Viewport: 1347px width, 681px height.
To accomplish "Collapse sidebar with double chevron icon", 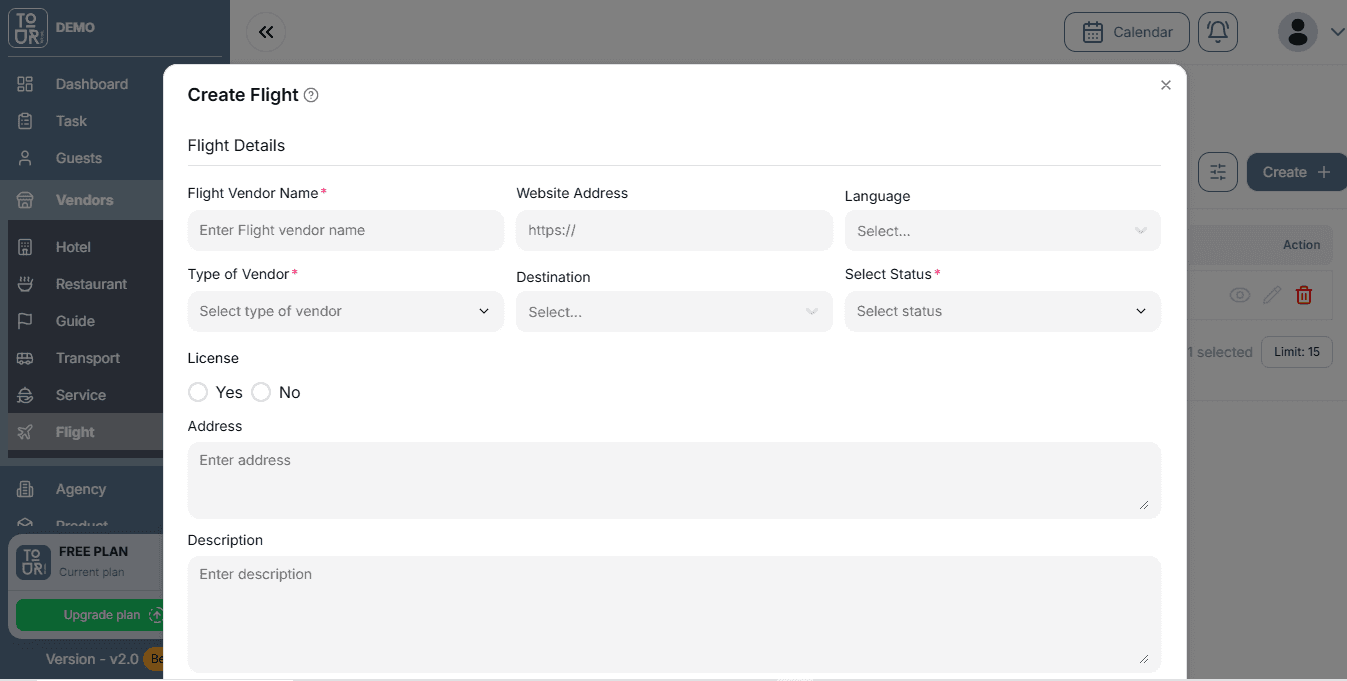I will pyautogui.click(x=266, y=32).
